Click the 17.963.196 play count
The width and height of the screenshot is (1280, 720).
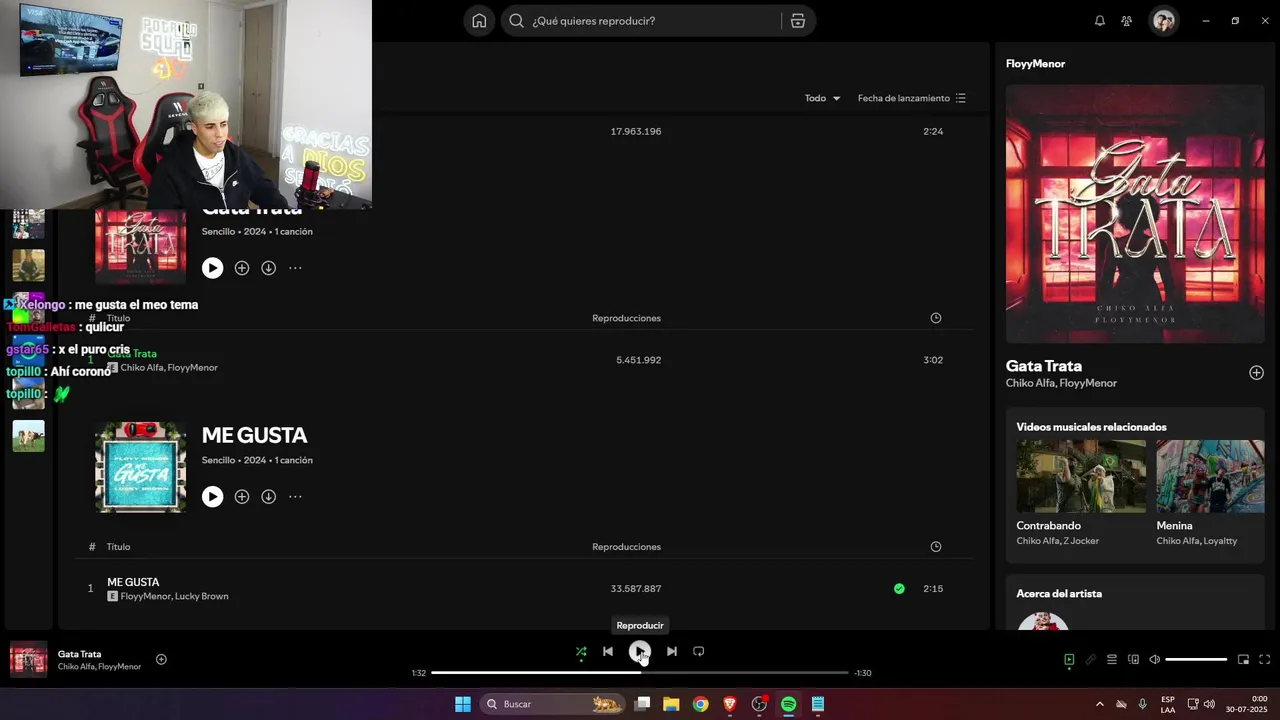pyautogui.click(x=636, y=132)
